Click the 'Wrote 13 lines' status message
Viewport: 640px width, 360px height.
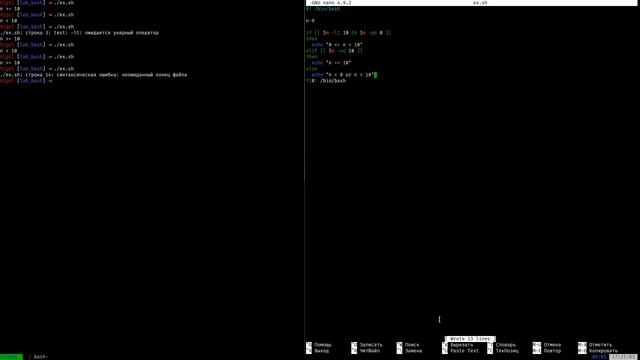pyautogui.click(x=470, y=339)
